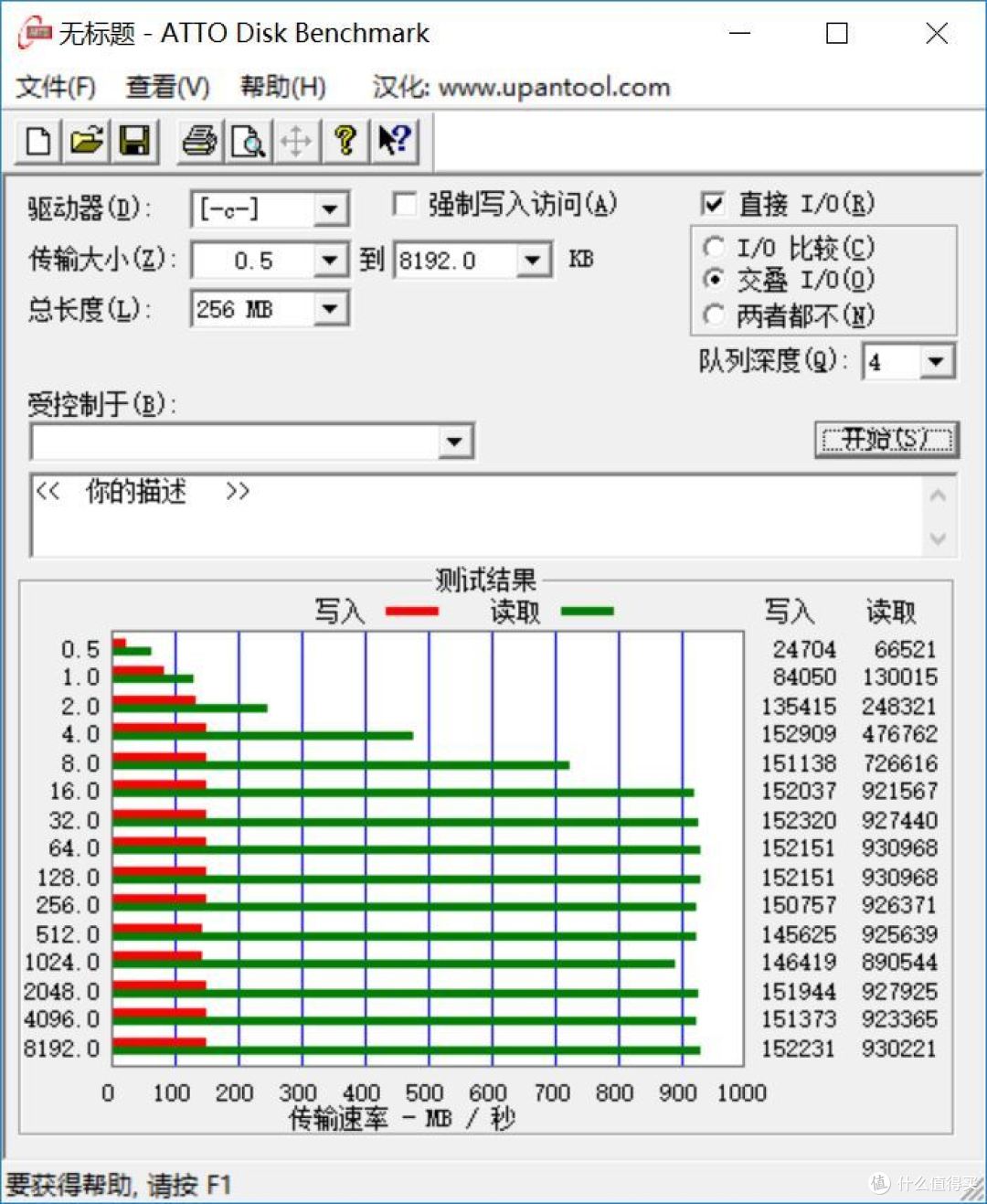Maximize the ATTO Disk Benchmark window
Viewport: 987px width, 1204px height.
click(x=836, y=34)
